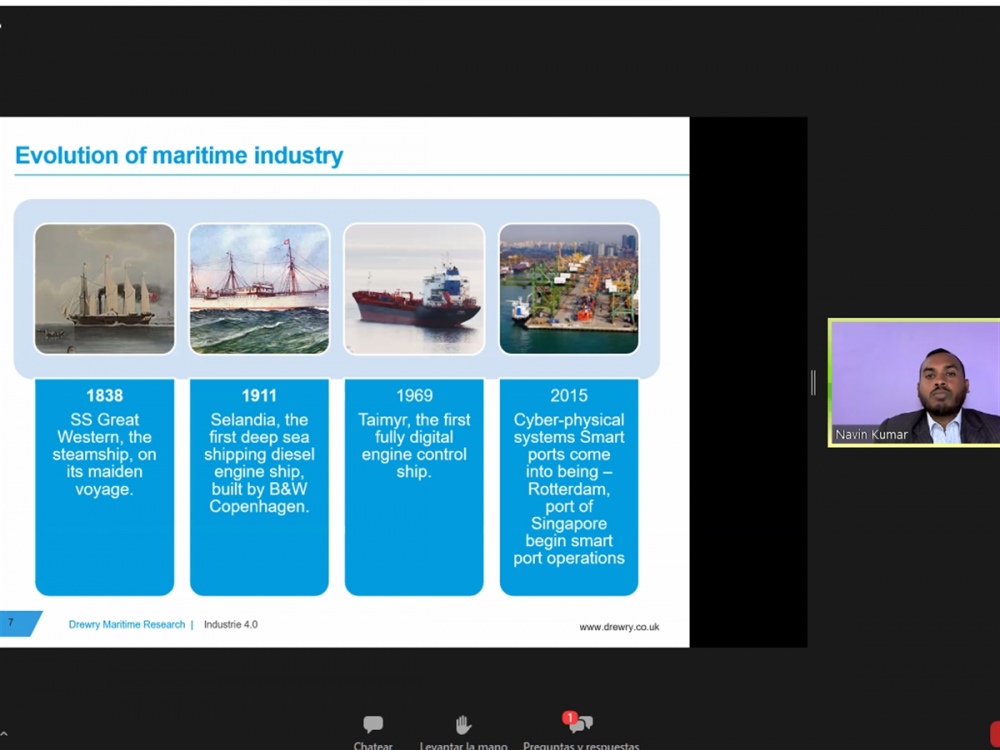This screenshot has width=1000, height=750.
Task: Click the SS Great Western steamship image
Action: coord(105,288)
